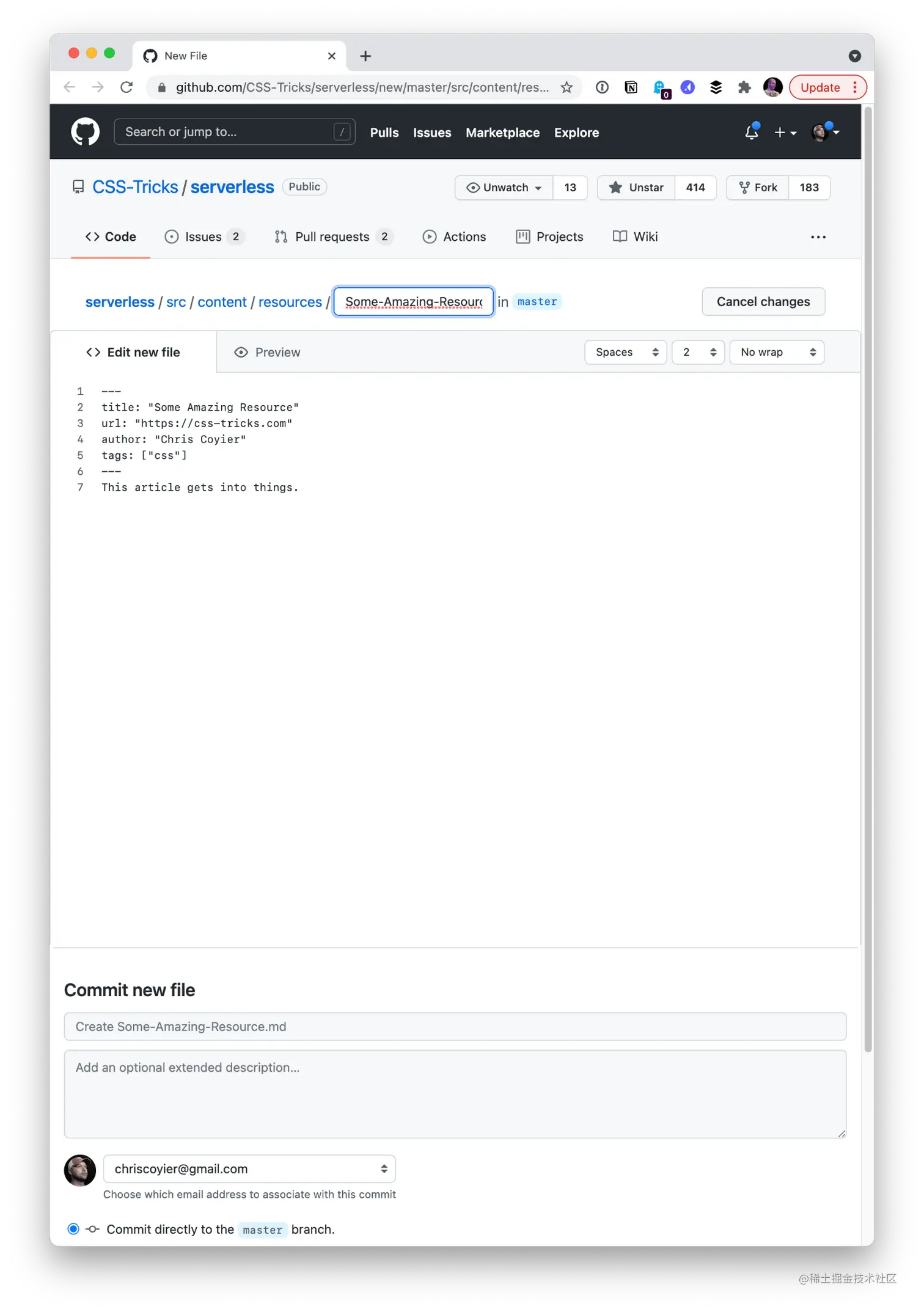
Task: Go to src folder in breadcrumb
Action: (x=176, y=302)
